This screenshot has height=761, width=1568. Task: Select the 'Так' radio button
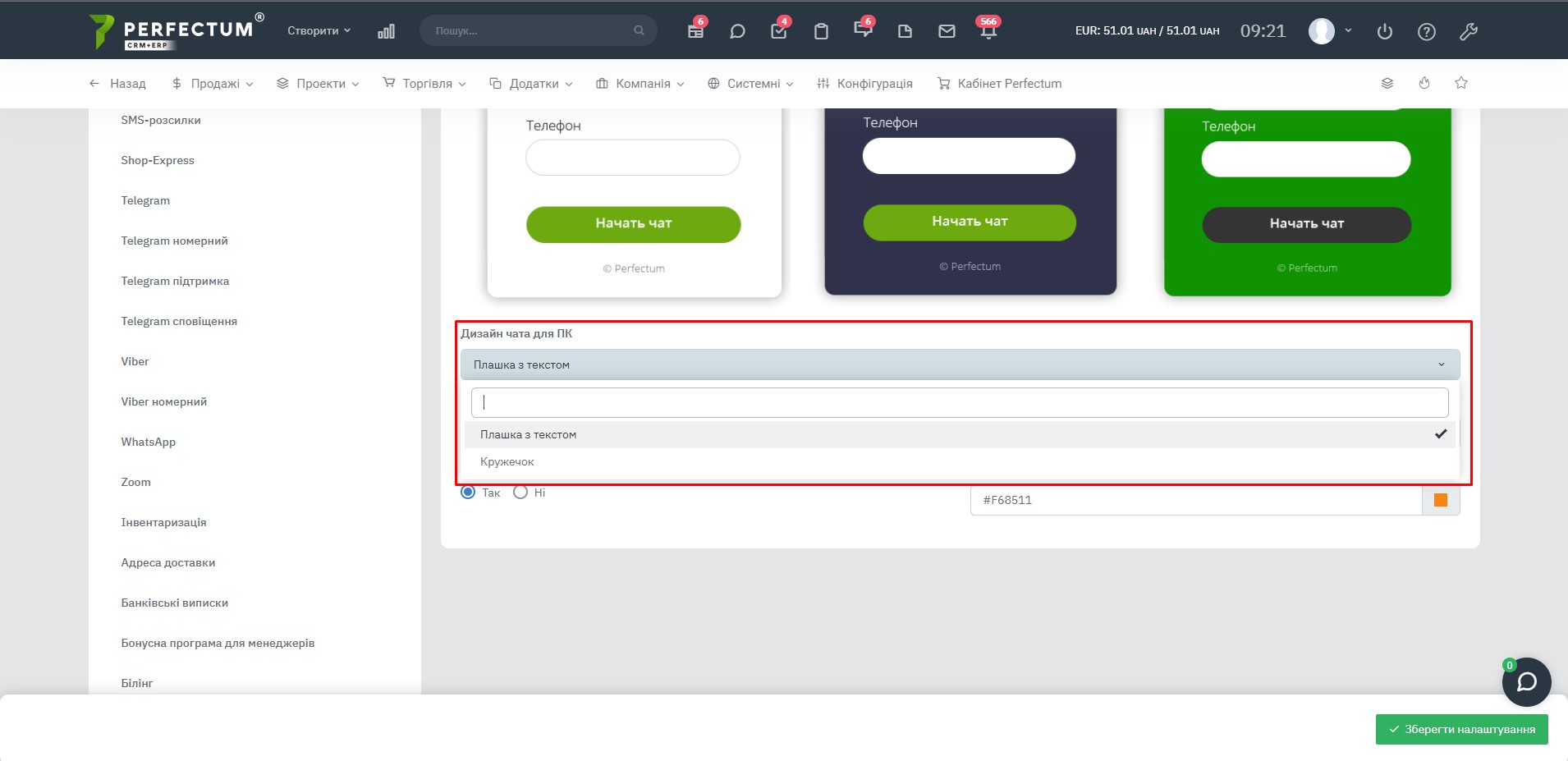(468, 493)
